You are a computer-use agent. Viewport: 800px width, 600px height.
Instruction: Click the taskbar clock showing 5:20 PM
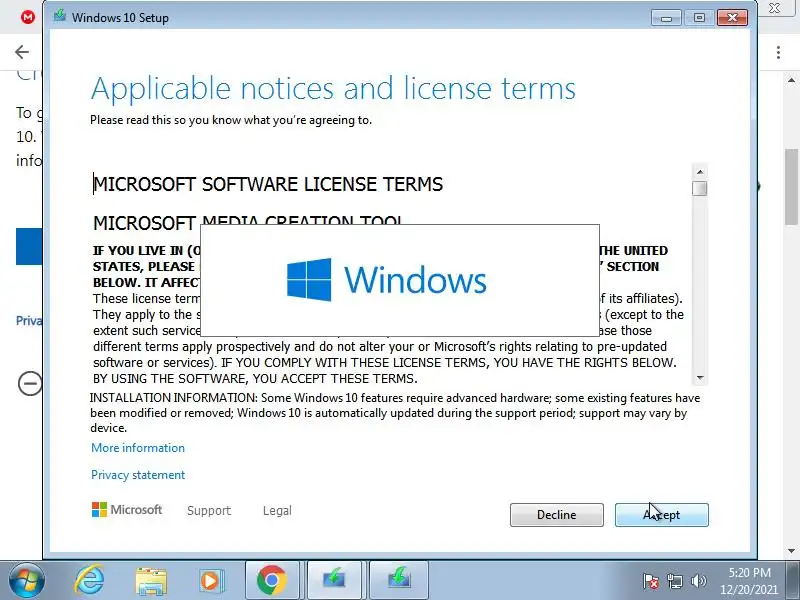coord(749,581)
